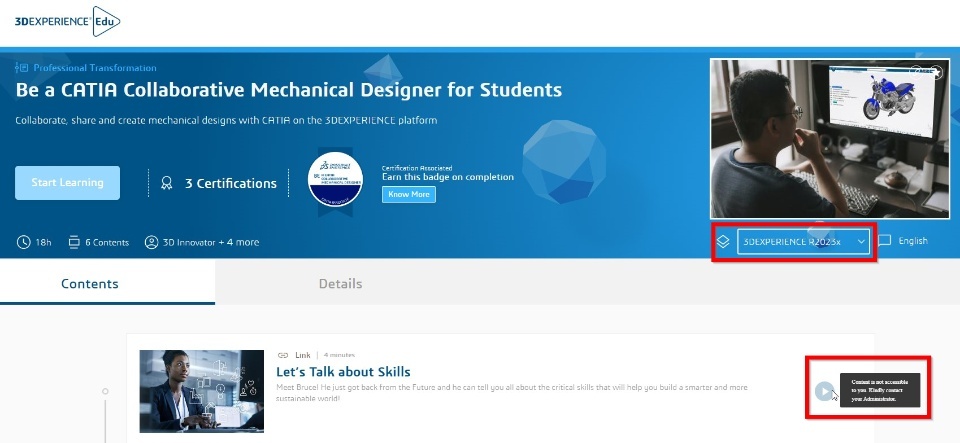Click the English language speech bubble icon
960x443 pixels.
(884, 241)
